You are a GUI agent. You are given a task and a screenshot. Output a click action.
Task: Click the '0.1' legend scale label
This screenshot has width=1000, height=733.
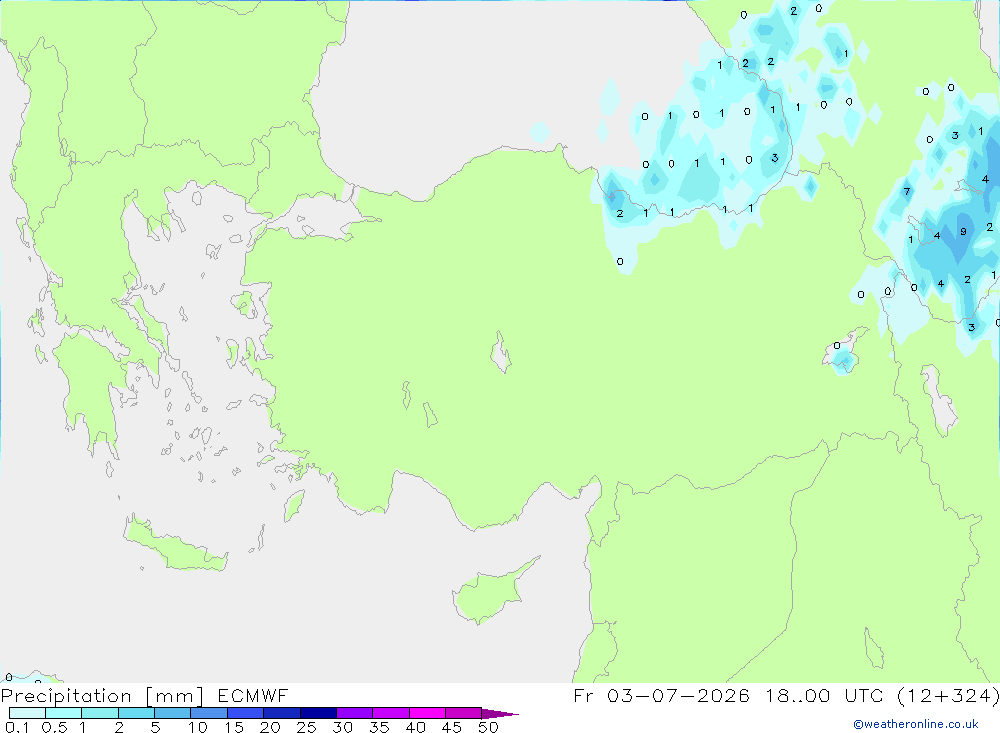point(17,727)
